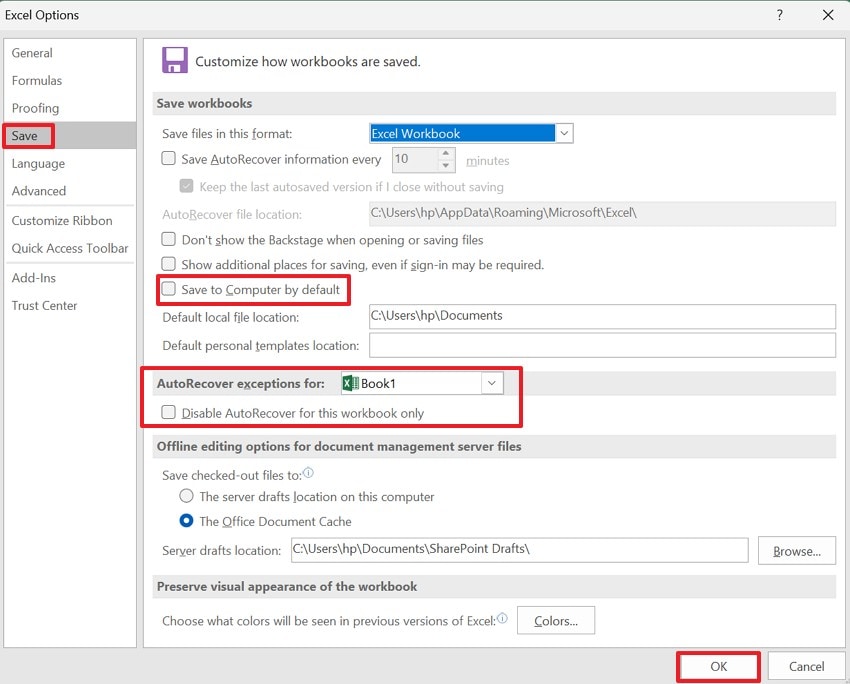Image resolution: width=850 pixels, height=684 pixels.
Task: Check Save to Computer by default
Action: click(x=167, y=290)
